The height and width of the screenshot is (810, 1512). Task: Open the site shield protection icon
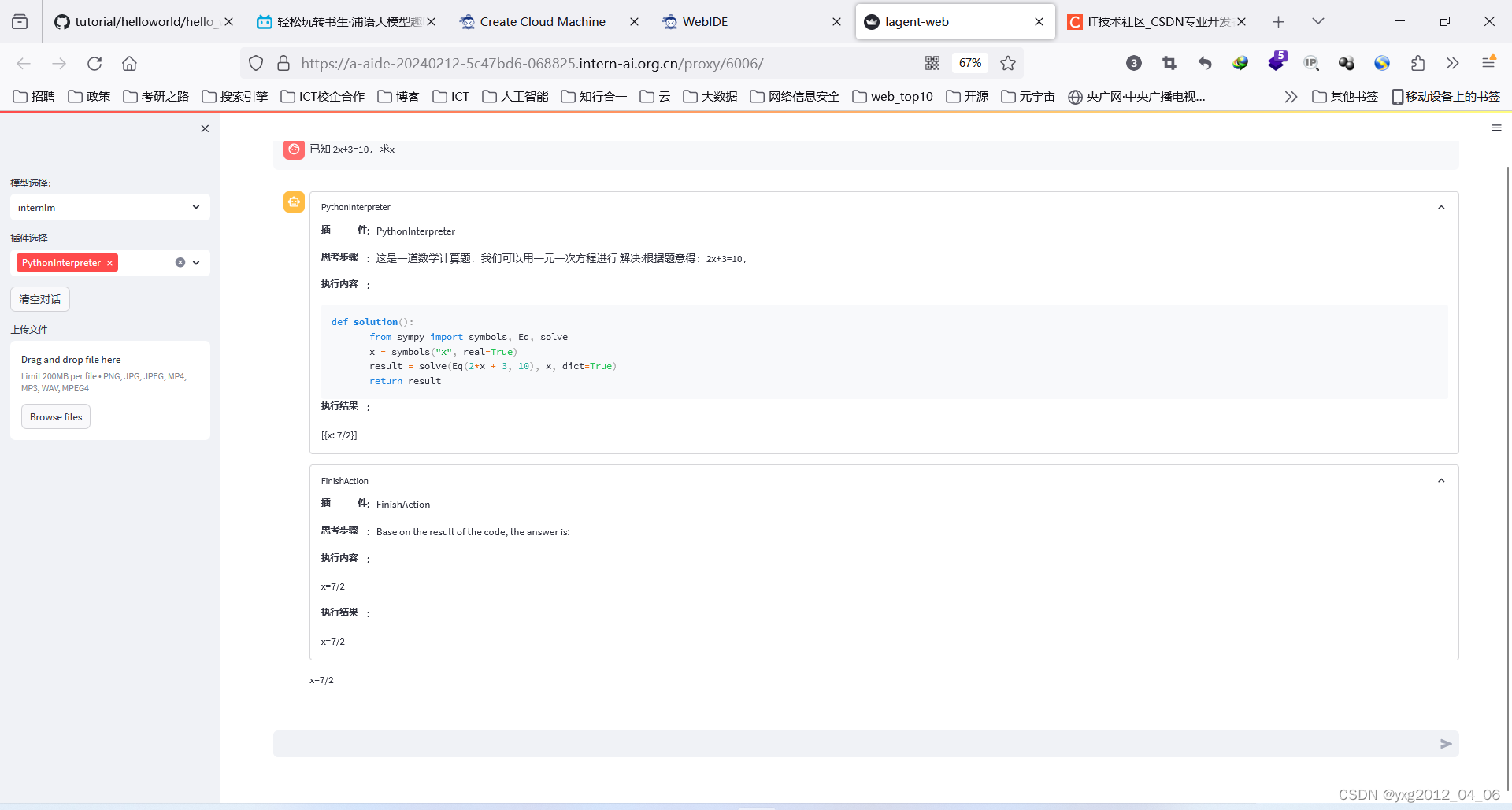point(256,63)
